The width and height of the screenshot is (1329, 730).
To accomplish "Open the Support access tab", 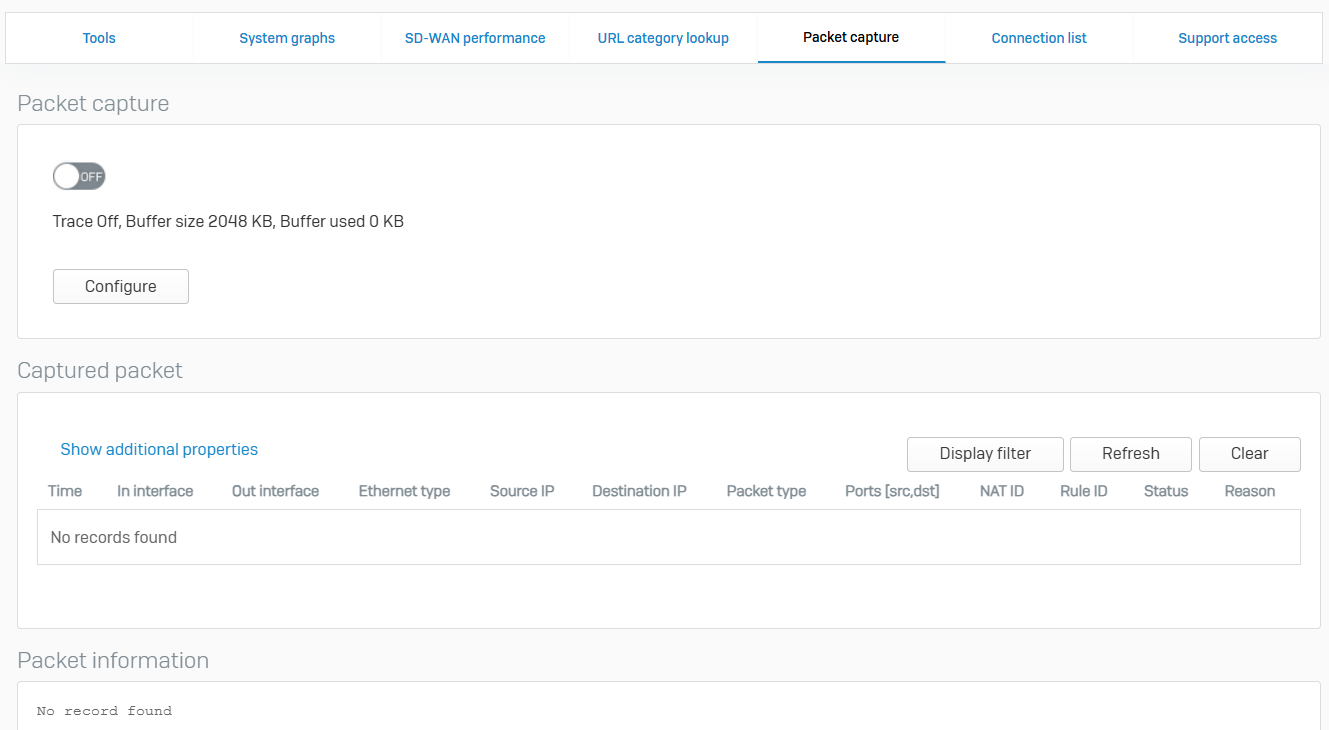I will tap(1227, 38).
